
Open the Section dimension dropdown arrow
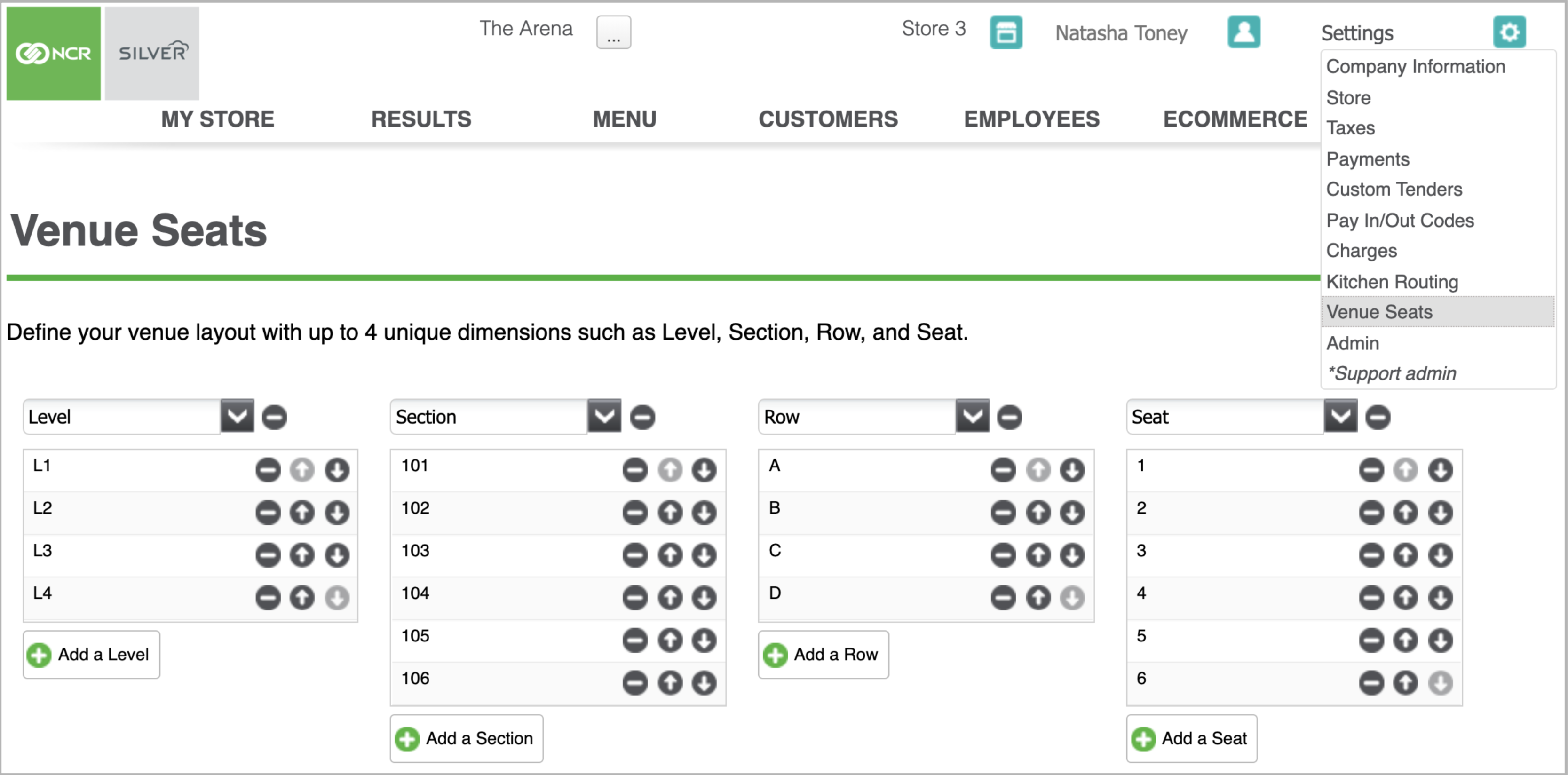[604, 416]
